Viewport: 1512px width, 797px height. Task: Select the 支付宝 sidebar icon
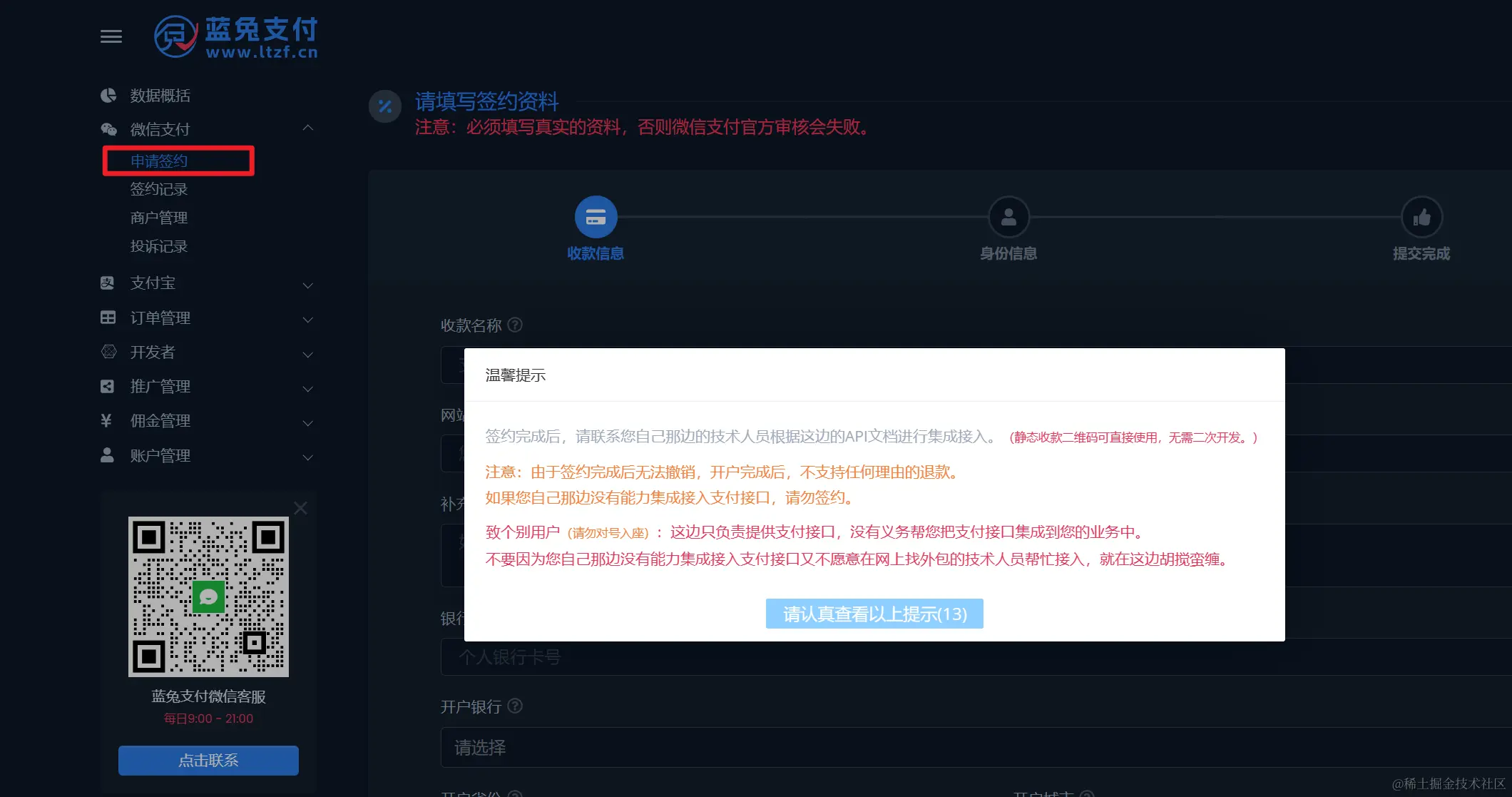[108, 283]
